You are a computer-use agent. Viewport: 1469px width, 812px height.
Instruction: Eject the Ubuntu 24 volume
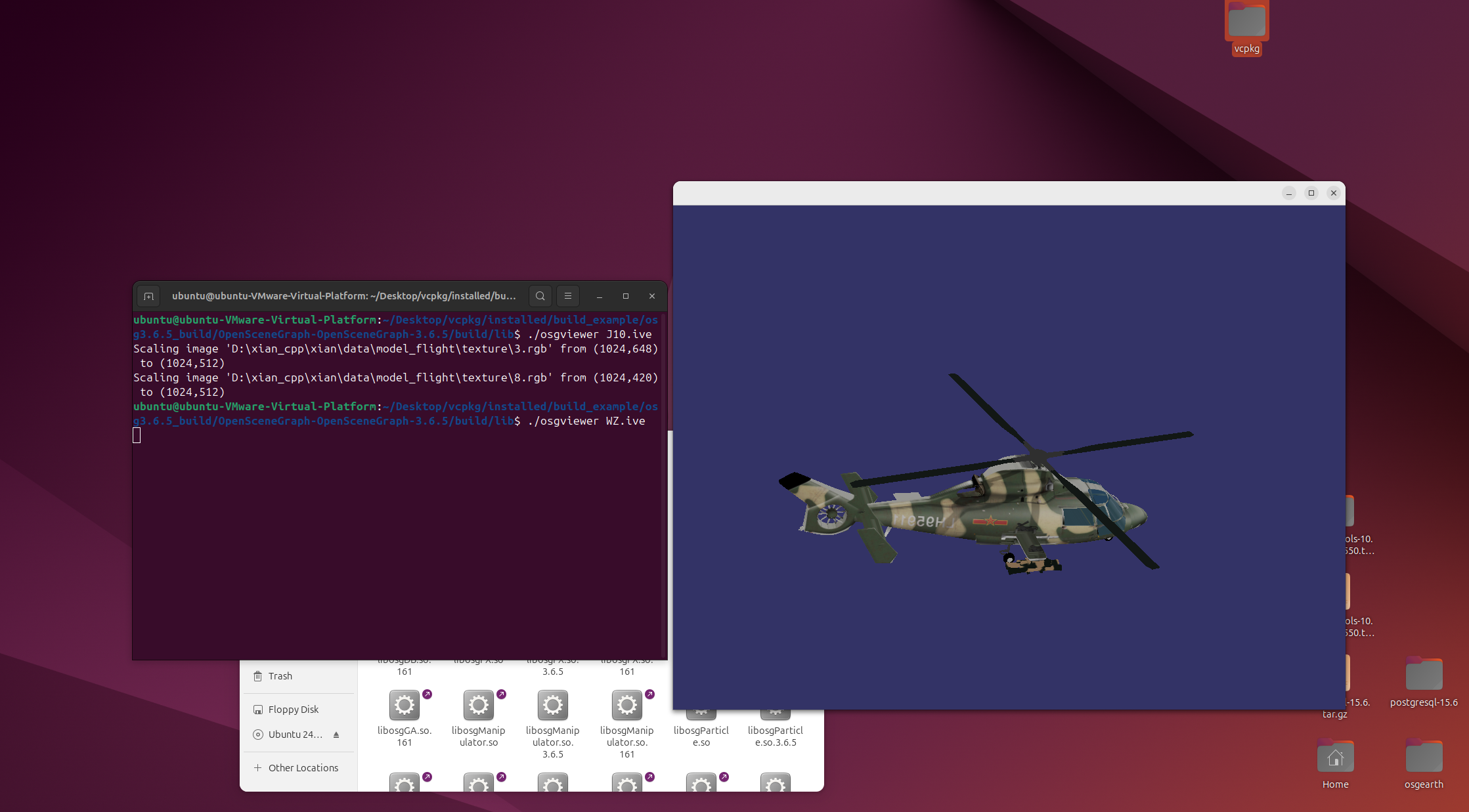pyautogui.click(x=336, y=735)
